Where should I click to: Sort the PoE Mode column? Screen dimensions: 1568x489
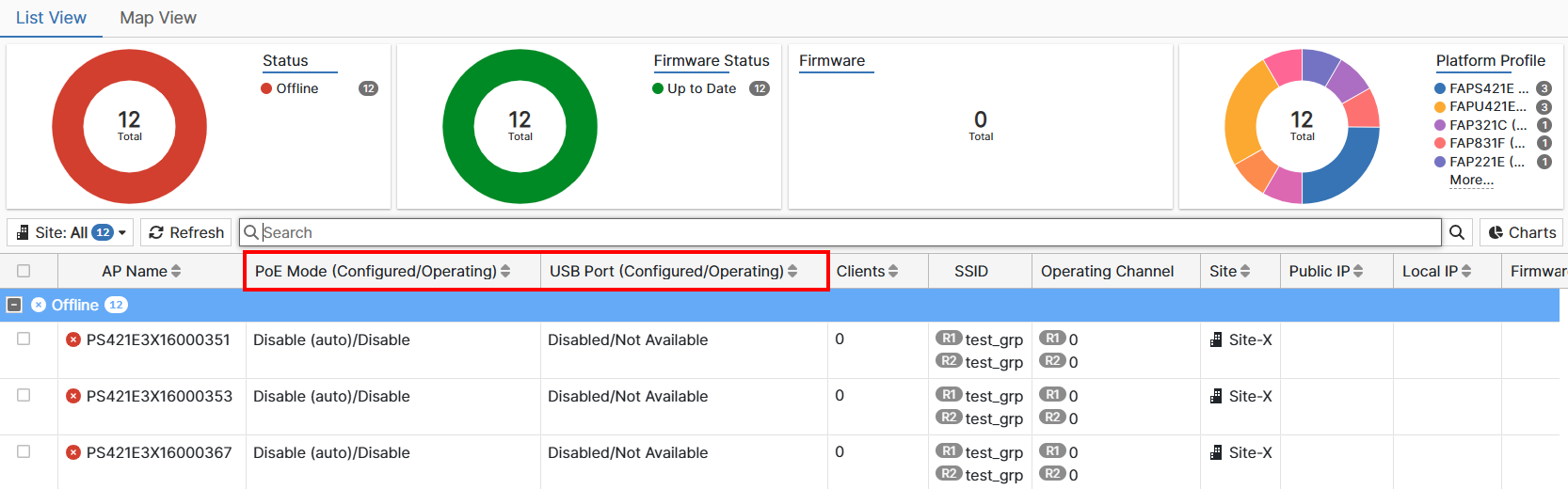point(505,271)
